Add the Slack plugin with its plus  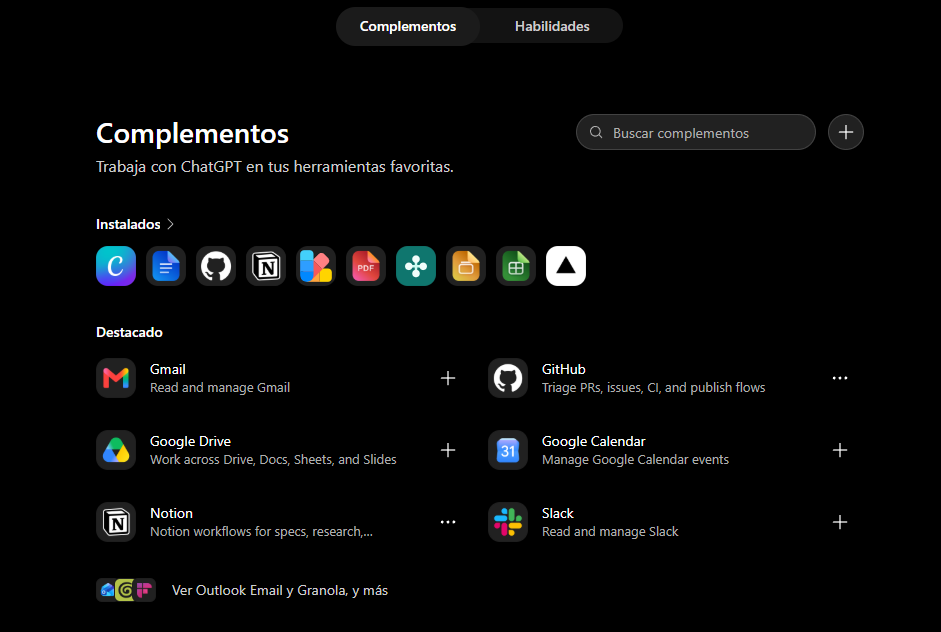click(840, 522)
